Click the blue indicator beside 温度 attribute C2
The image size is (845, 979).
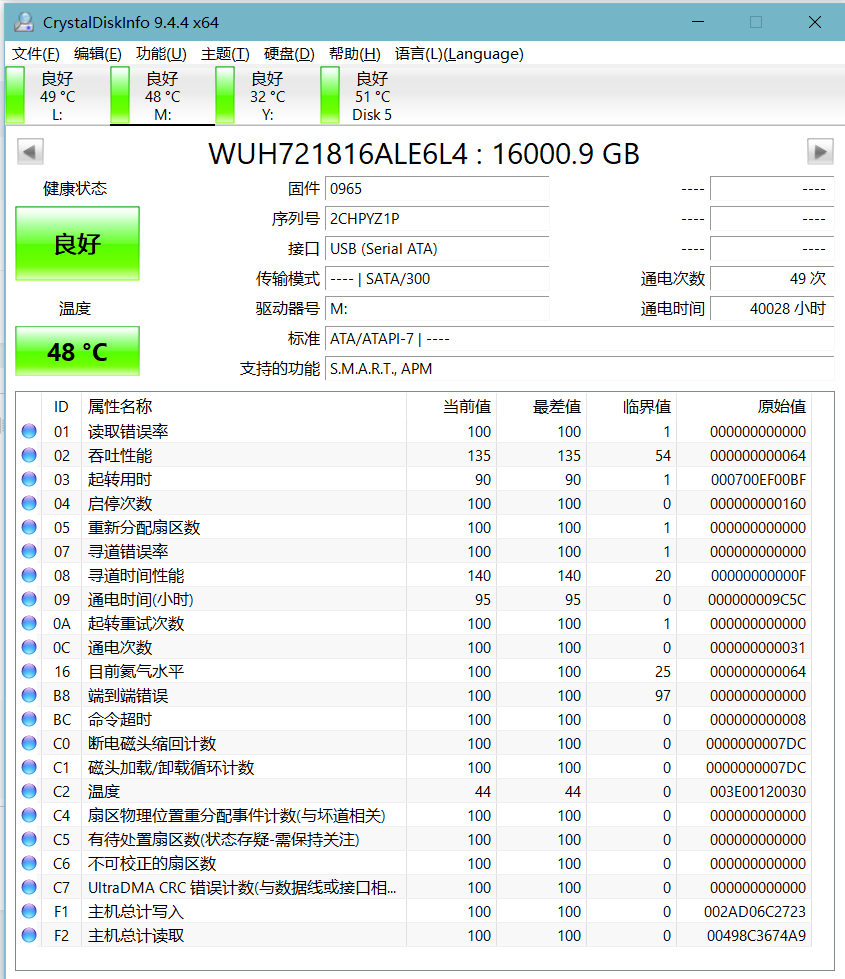[x=29, y=791]
